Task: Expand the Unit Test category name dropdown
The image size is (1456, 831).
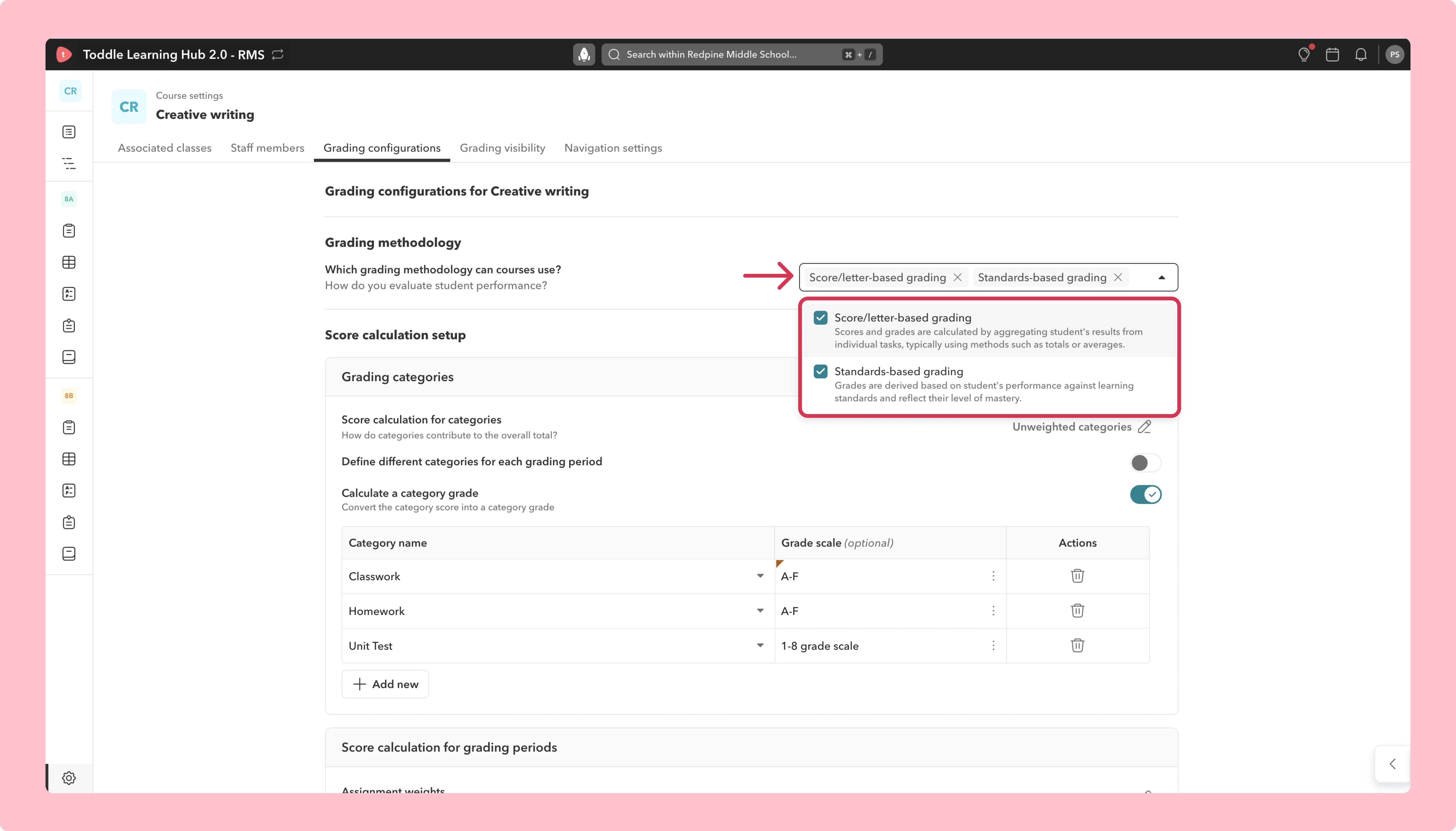Action: (760, 646)
